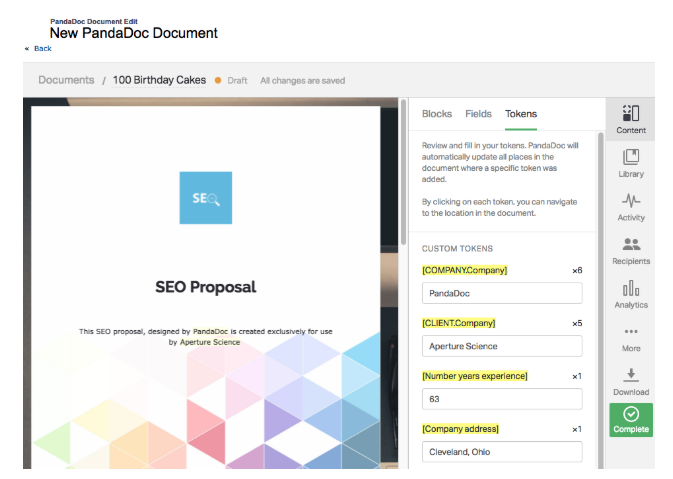Switch to the Fields tab
This screenshot has height=479, width=673.
478,114
